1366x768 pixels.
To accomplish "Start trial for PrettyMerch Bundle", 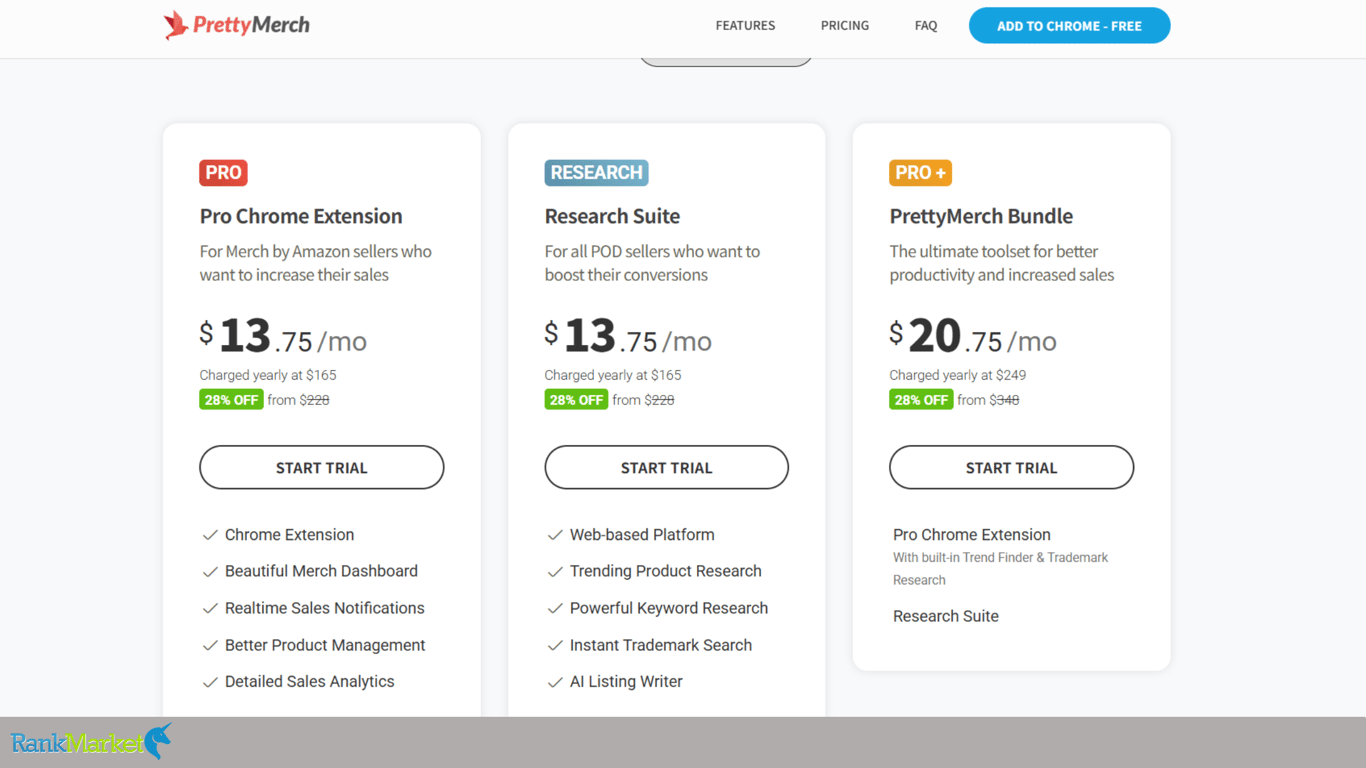I will click(x=1011, y=467).
